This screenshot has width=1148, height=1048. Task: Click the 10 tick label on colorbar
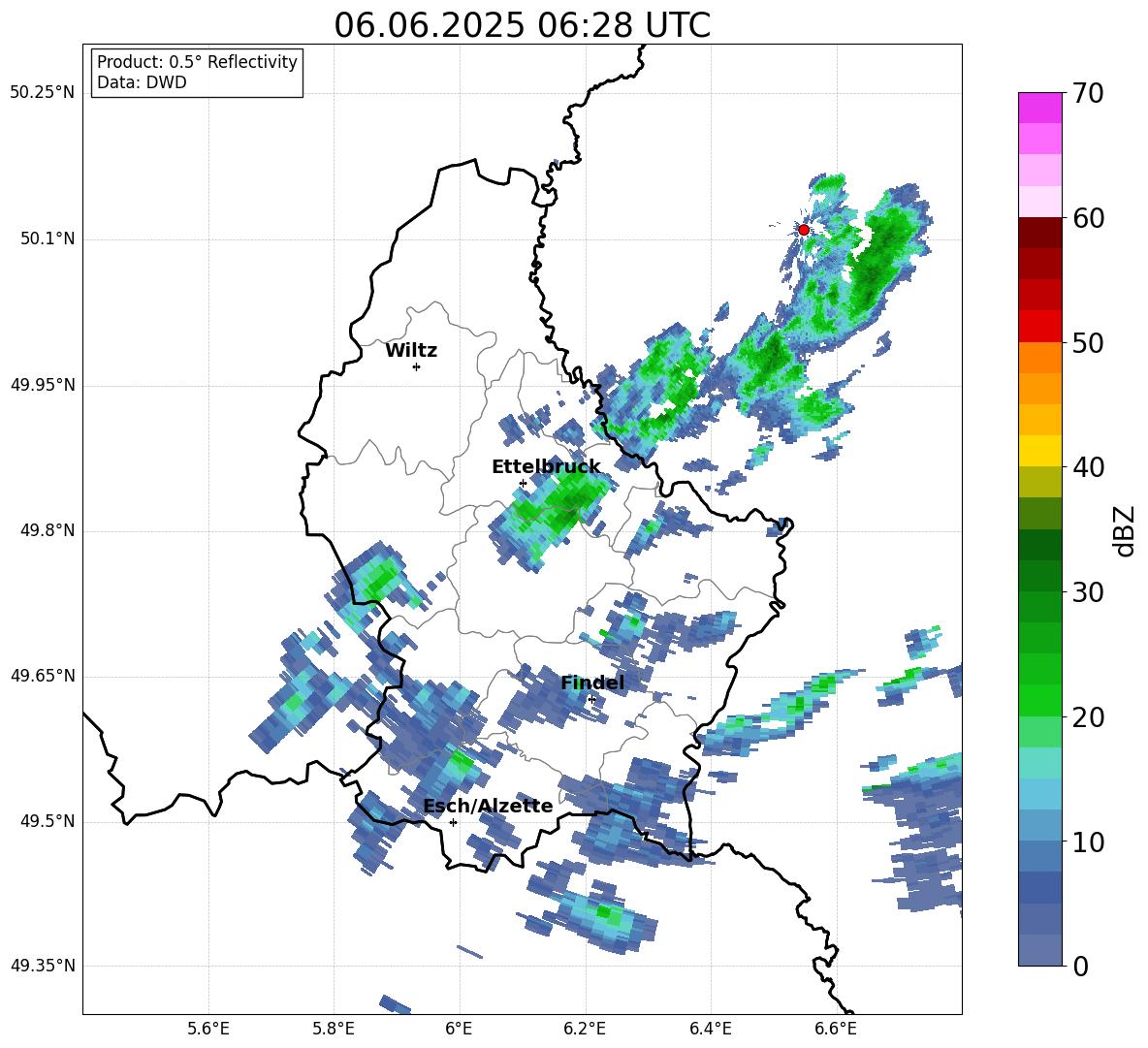coord(1087,842)
